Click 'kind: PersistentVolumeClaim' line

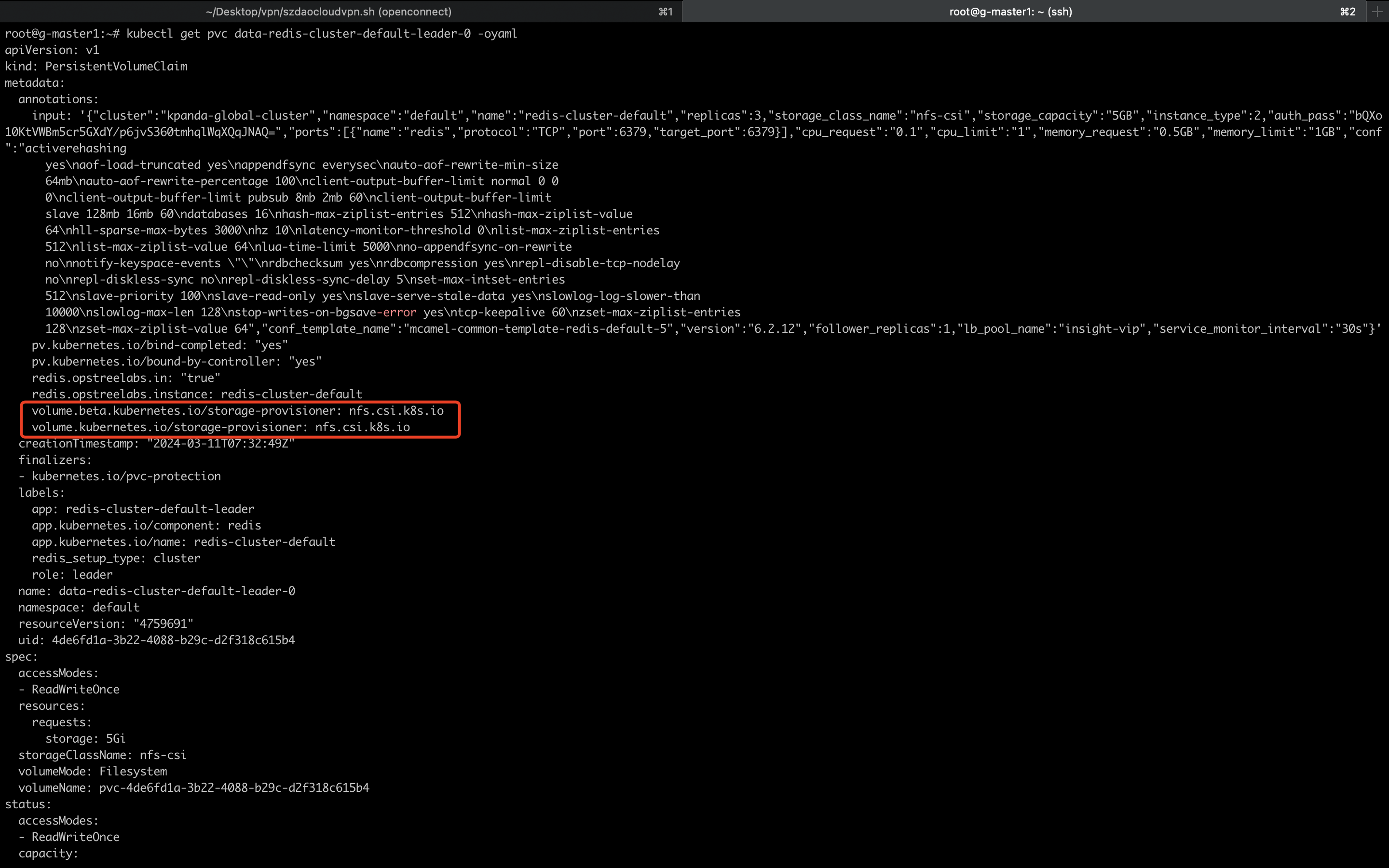click(96, 66)
